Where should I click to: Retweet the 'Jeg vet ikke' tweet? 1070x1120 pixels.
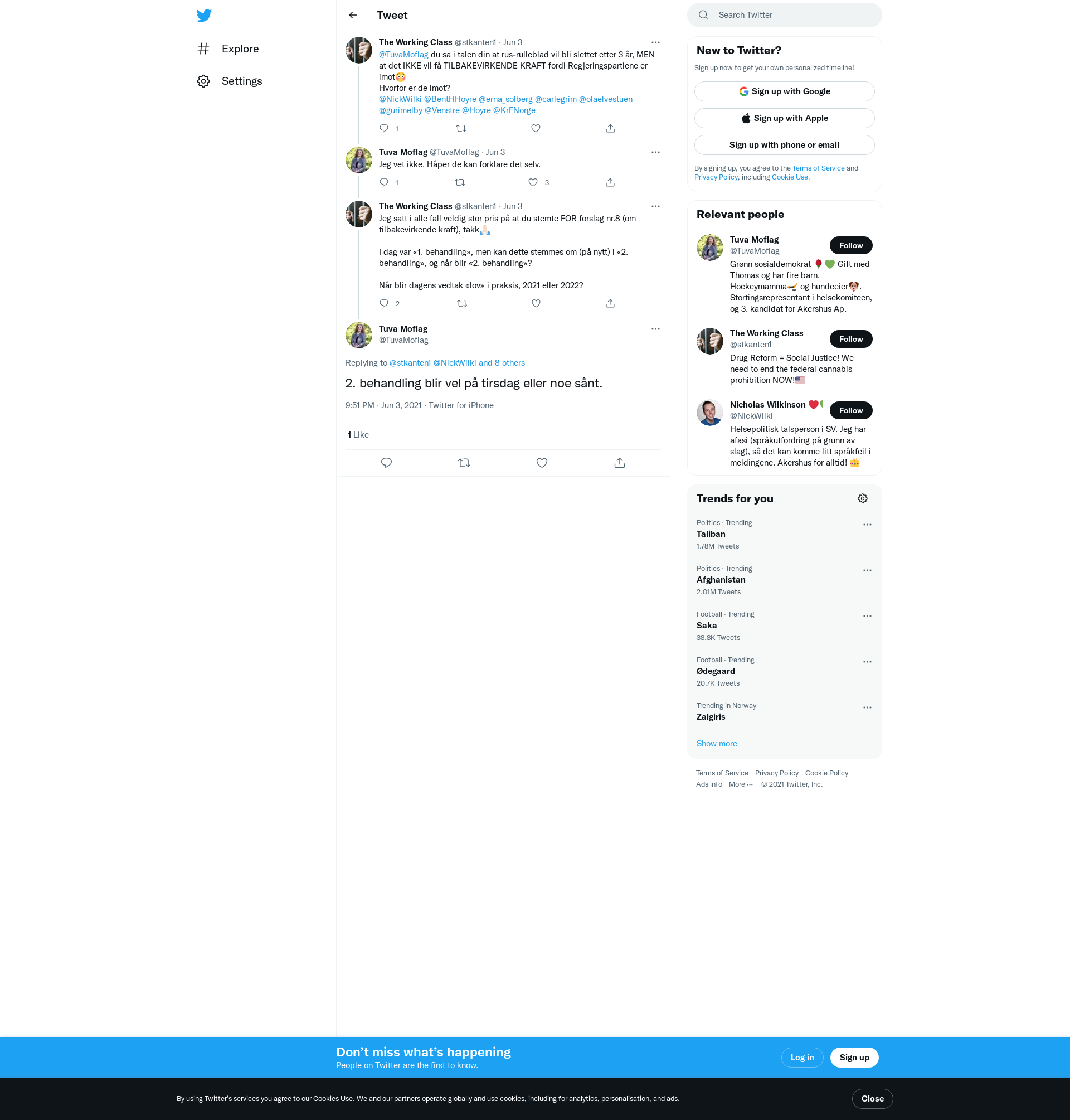coord(460,182)
